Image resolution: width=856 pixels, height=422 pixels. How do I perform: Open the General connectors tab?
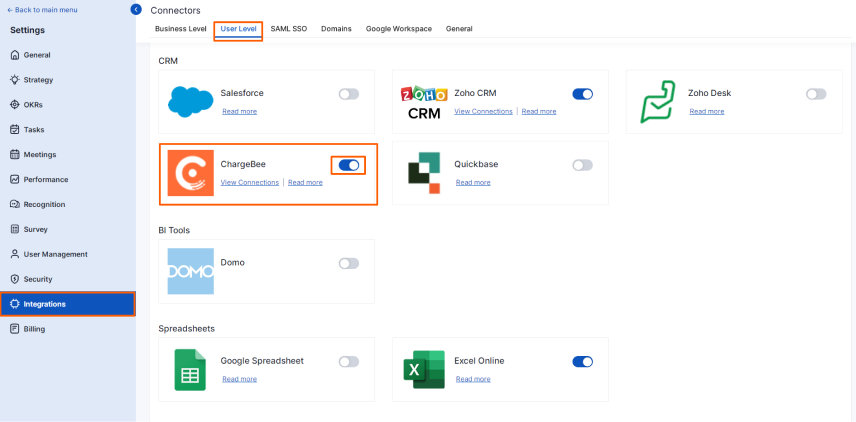(459, 29)
